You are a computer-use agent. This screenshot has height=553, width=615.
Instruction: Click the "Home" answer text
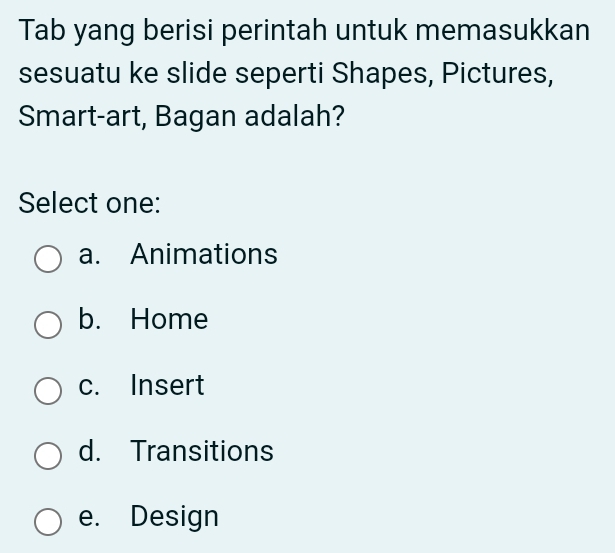point(169,320)
